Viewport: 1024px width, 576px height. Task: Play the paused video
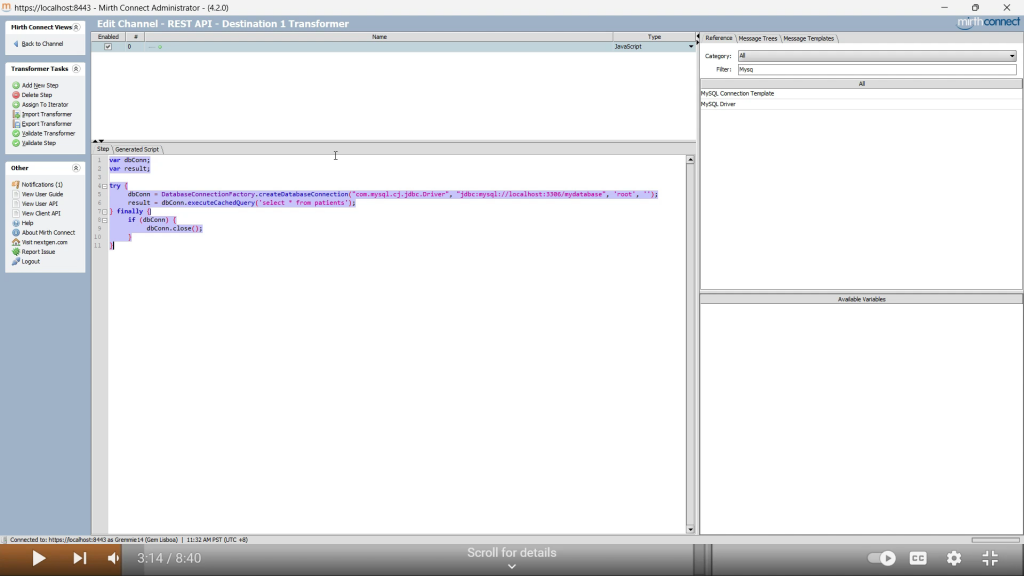(x=39, y=558)
